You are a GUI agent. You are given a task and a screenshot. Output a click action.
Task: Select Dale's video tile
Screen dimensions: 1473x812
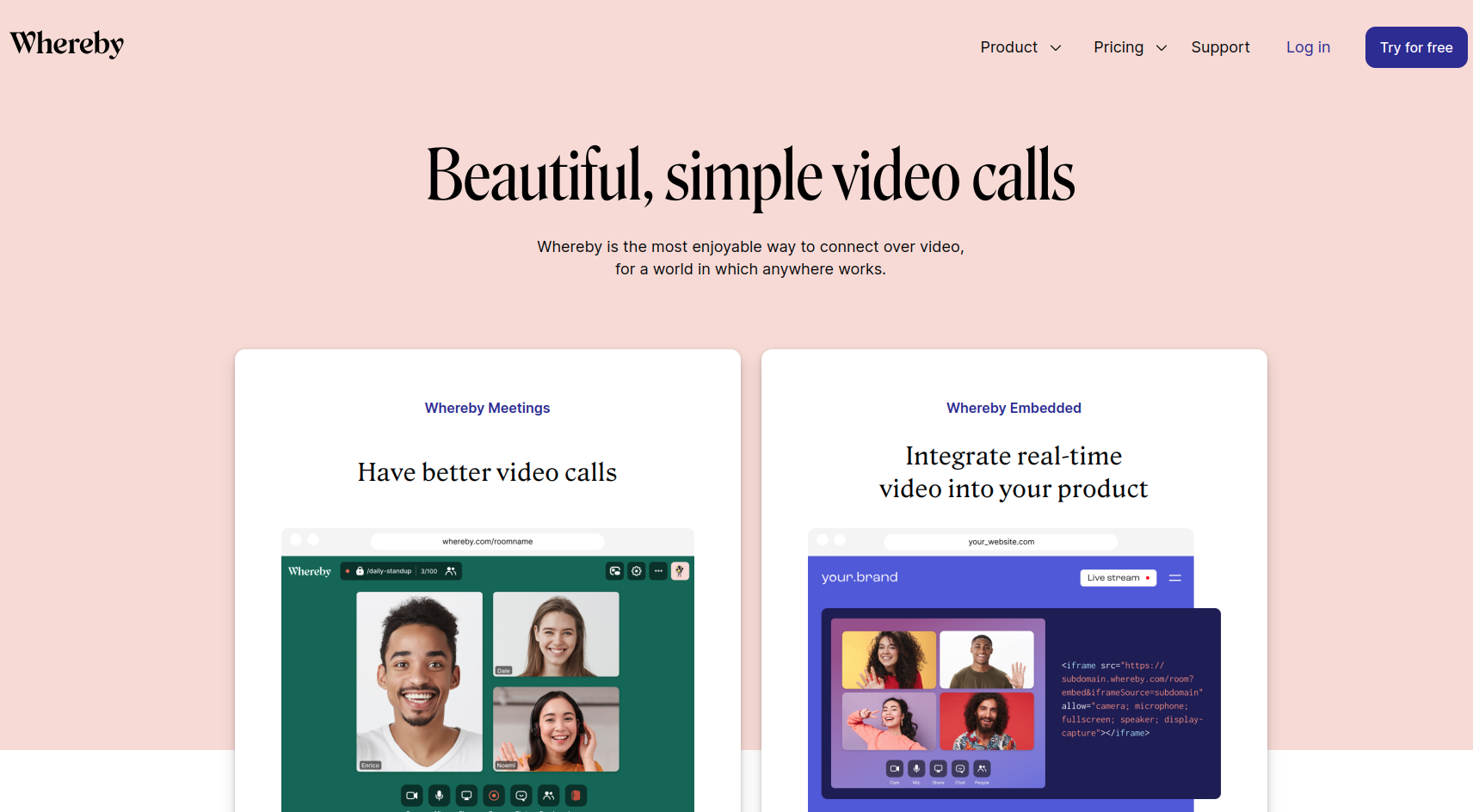click(x=556, y=634)
